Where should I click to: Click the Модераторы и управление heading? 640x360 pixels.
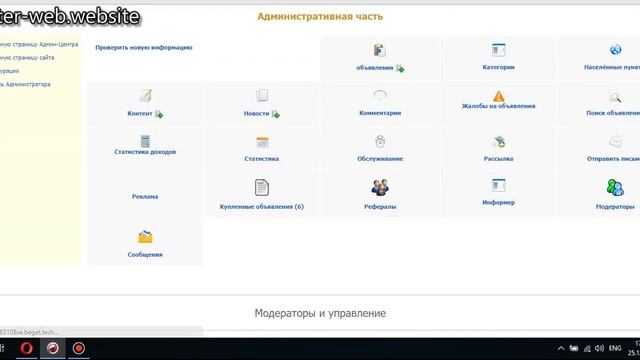tap(320, 313)
